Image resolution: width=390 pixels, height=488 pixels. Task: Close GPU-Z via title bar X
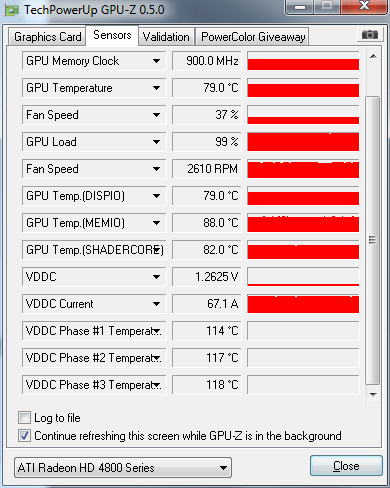click(364, 6)
